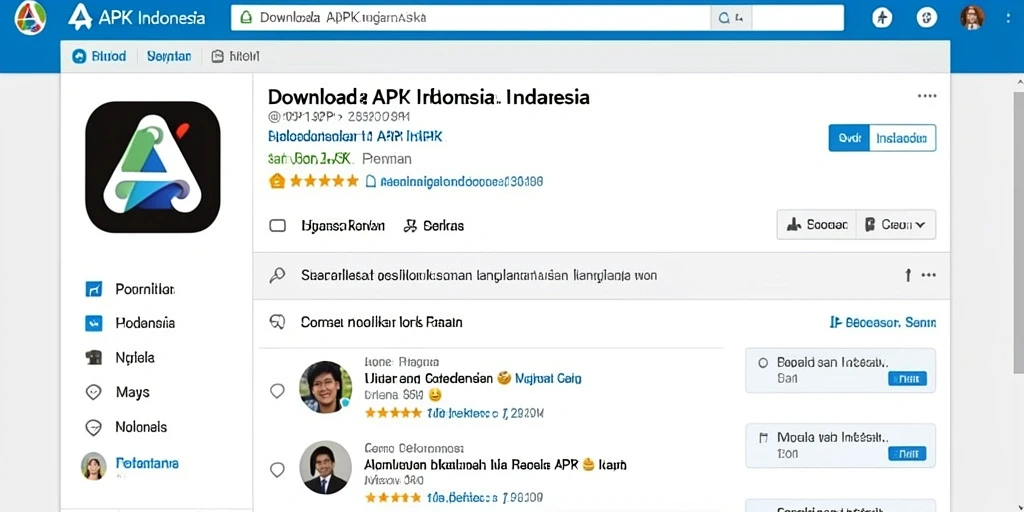Click the Insladous button
Viewport: 1024px width, 512px height.
(903, 138)
